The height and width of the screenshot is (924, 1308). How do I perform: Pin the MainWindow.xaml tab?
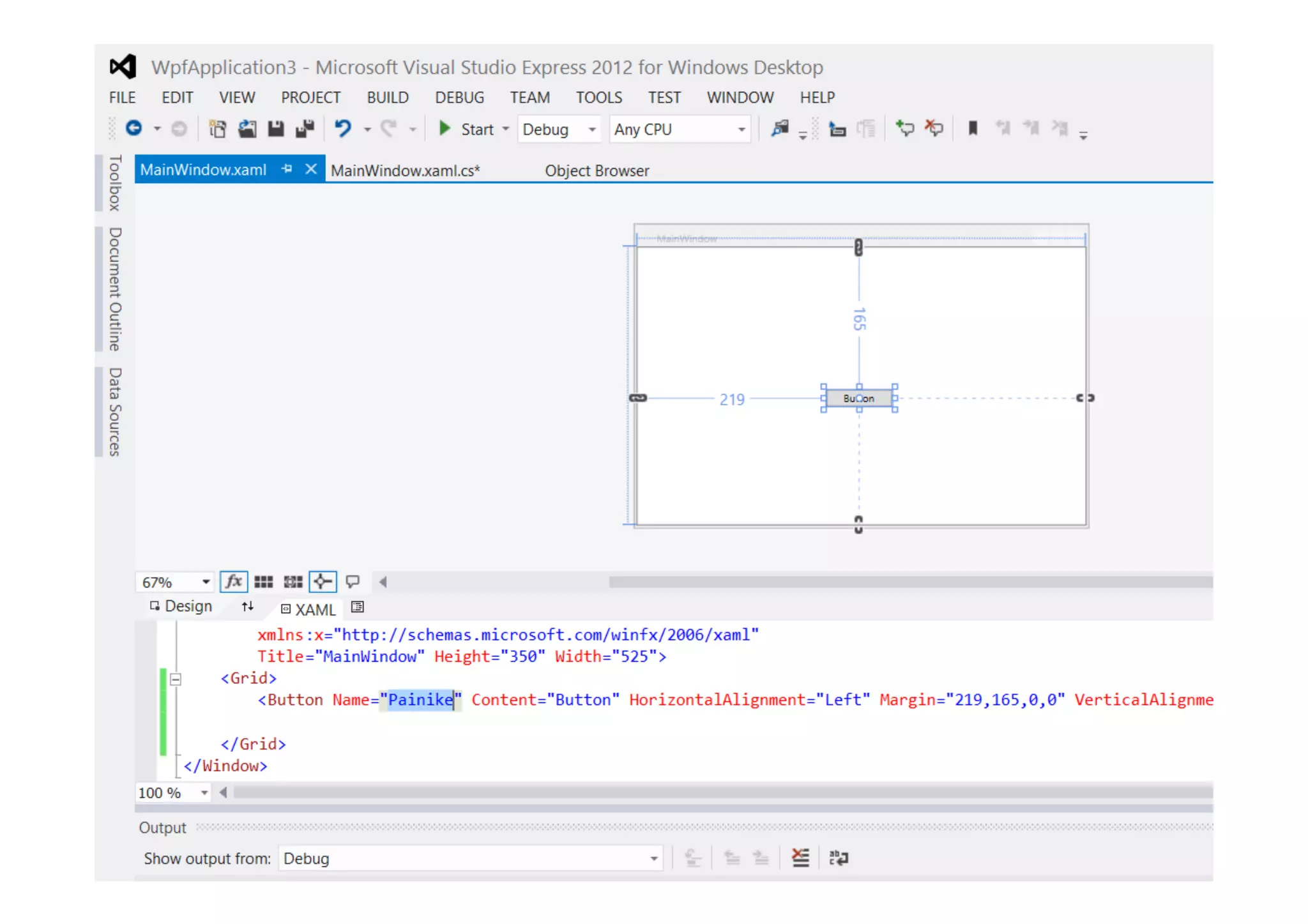[x=287, y=169]
